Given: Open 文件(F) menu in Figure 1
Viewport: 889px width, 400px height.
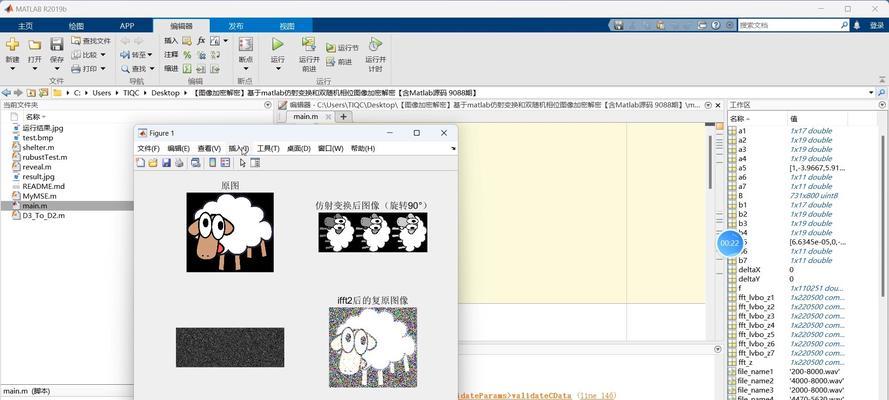Looking at the screenshot, I should click(149, 148).
